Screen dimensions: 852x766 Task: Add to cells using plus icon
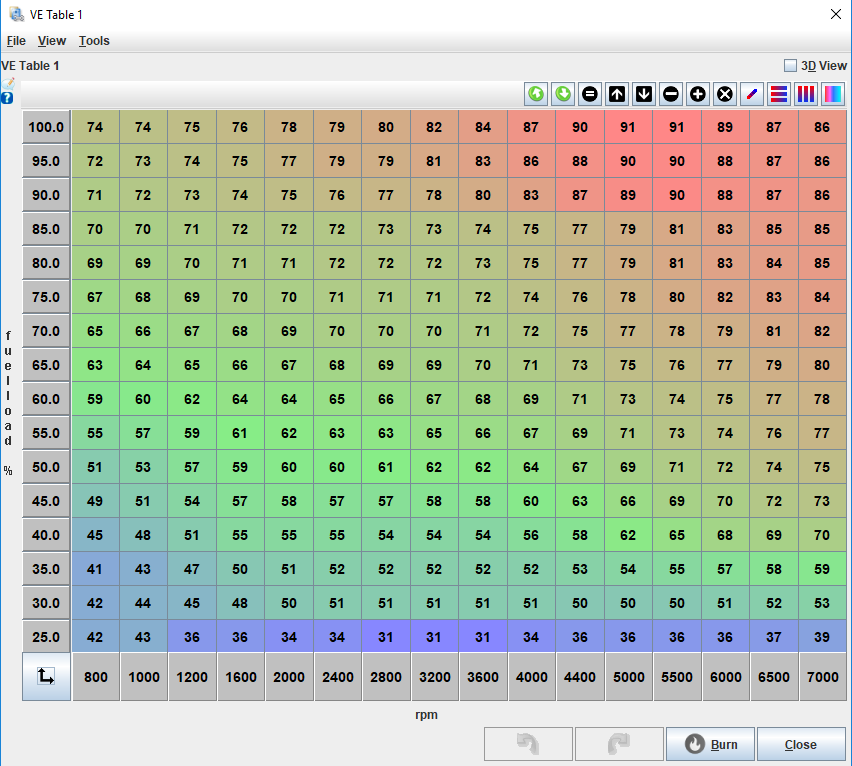click(x=697, y=93)
